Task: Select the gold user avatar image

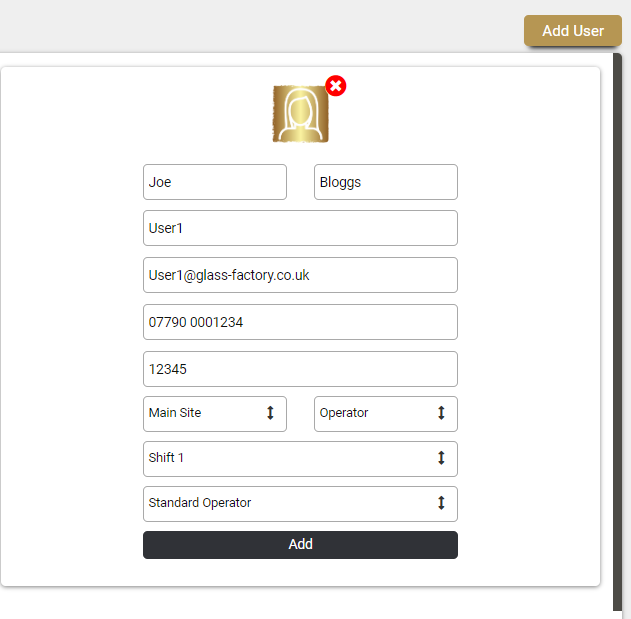Action: pyautogui.click(x=301, y=114)
